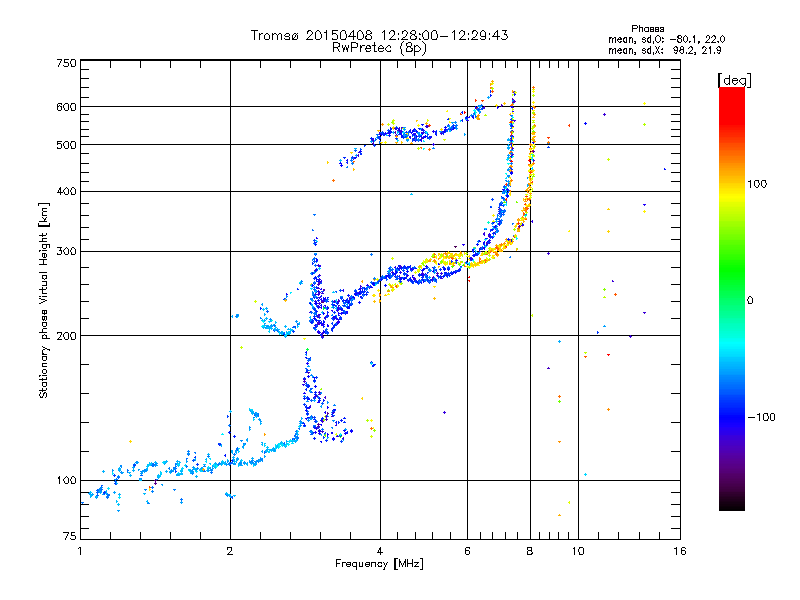Click the 'Frequency [MHz]' axis label
The height and width of the screenshot is (600, 800).
(x=379, y=564)
